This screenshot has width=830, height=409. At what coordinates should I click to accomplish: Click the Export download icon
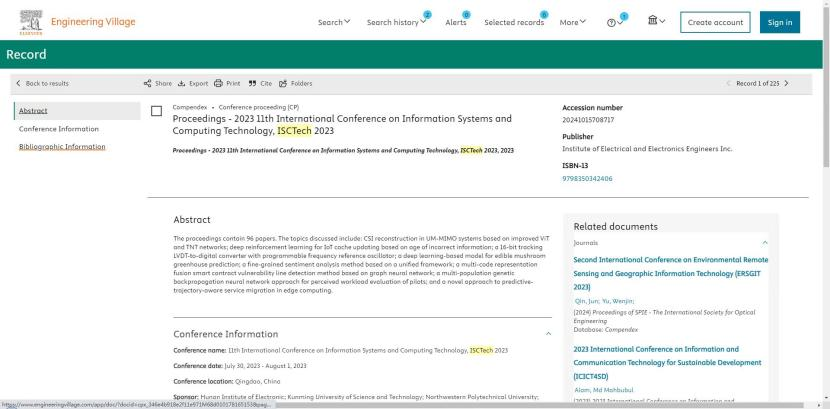tap(182, 84)
